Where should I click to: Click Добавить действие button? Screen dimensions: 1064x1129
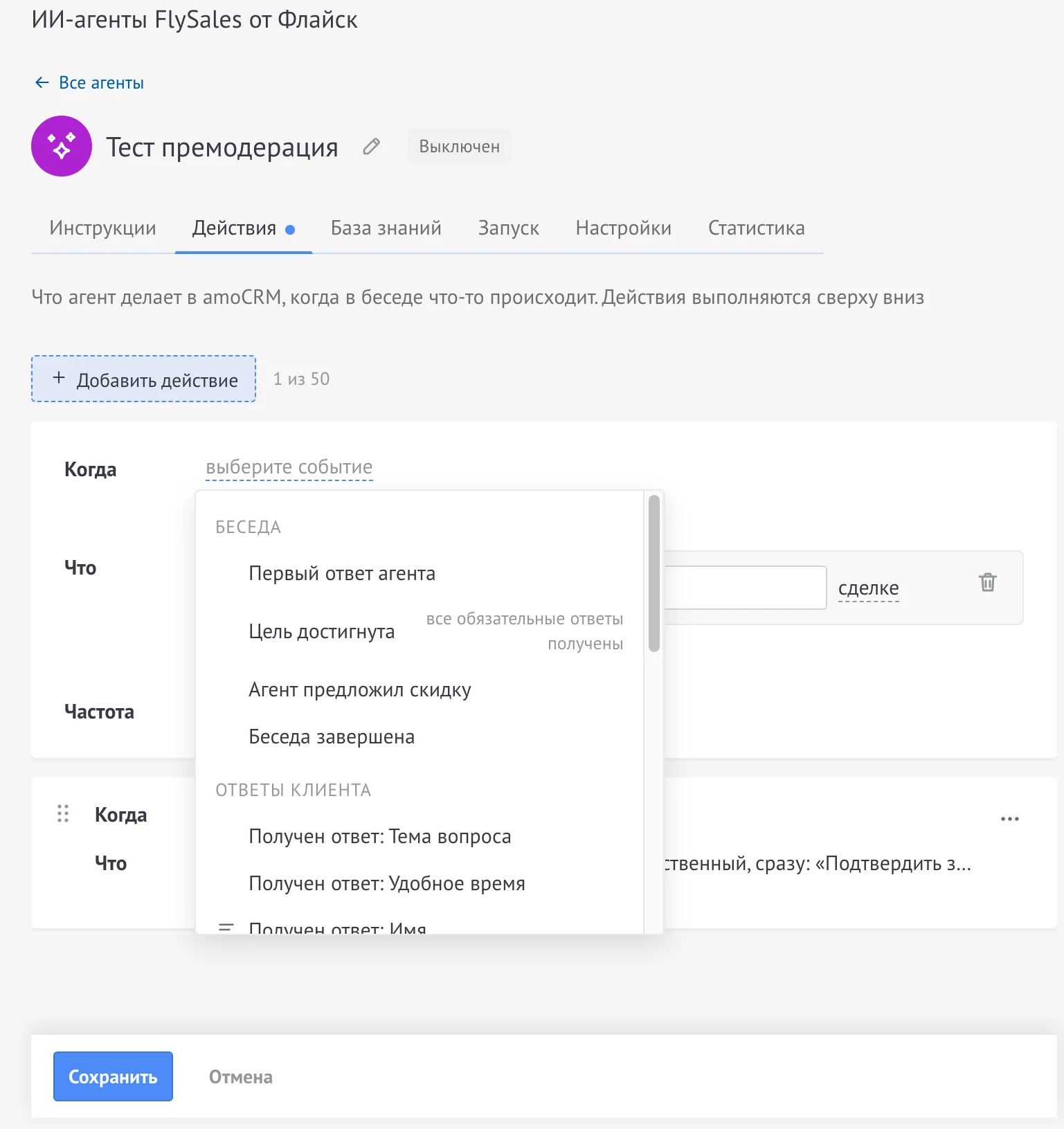point(143,379)
